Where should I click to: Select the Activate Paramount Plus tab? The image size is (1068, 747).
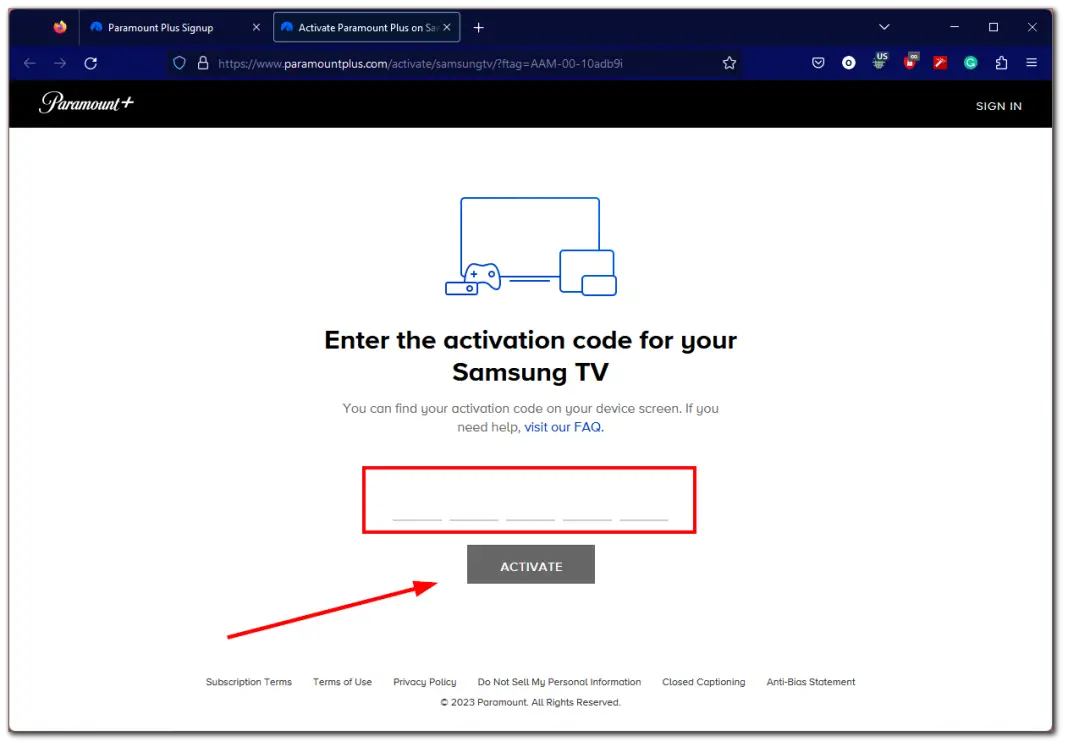[x=360, y=27]
